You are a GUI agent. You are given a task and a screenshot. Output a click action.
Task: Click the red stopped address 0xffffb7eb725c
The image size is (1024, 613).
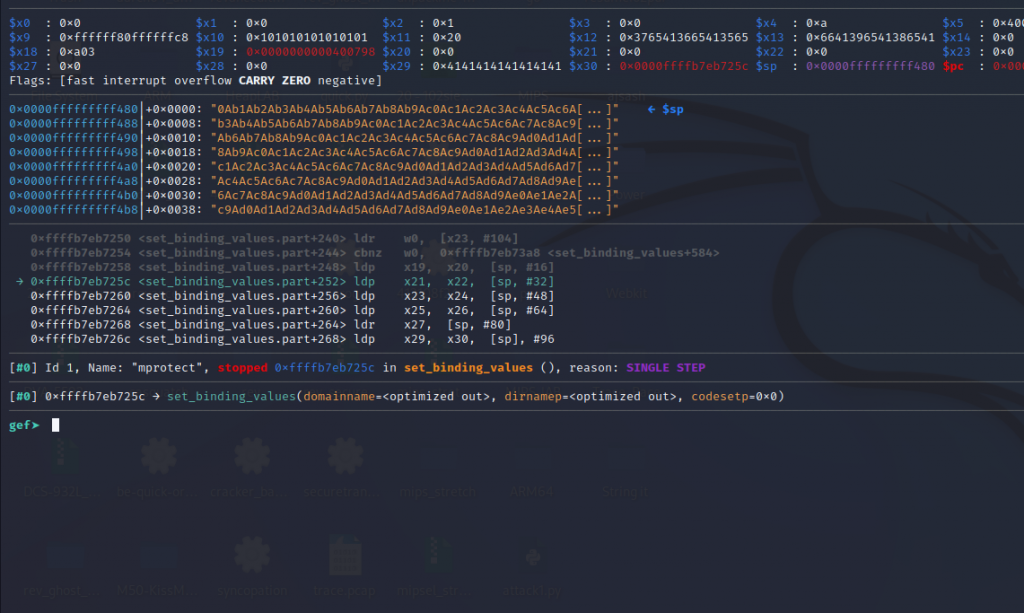(329, 368)
